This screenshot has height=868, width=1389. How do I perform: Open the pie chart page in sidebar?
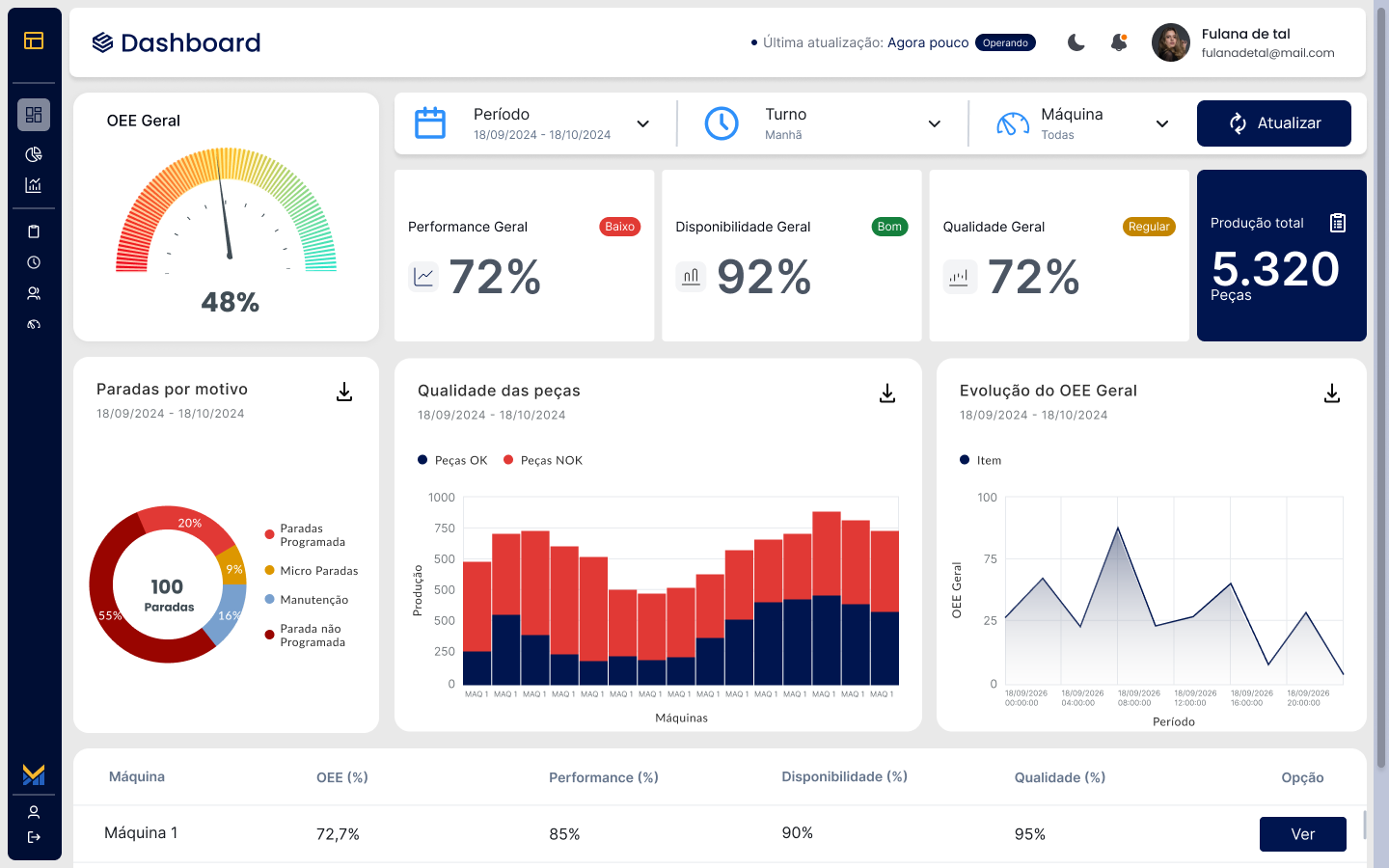point(34,154)
